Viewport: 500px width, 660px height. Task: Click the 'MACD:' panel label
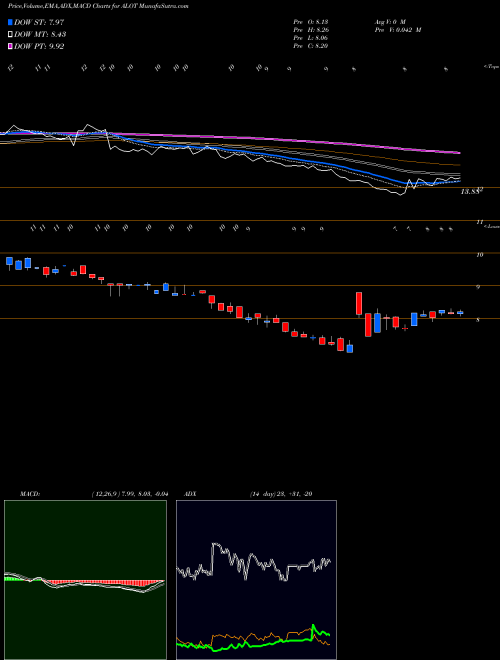[x=29, y=494]
